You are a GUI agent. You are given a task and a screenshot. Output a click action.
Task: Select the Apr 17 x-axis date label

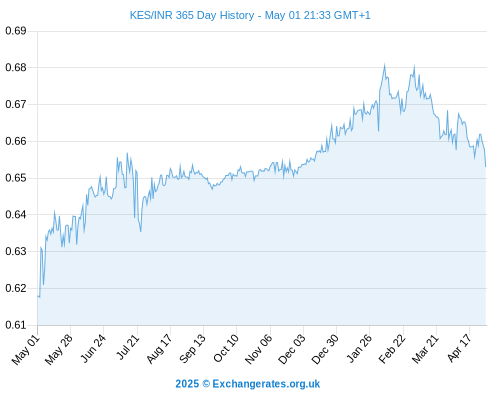(x=459, y=348)
